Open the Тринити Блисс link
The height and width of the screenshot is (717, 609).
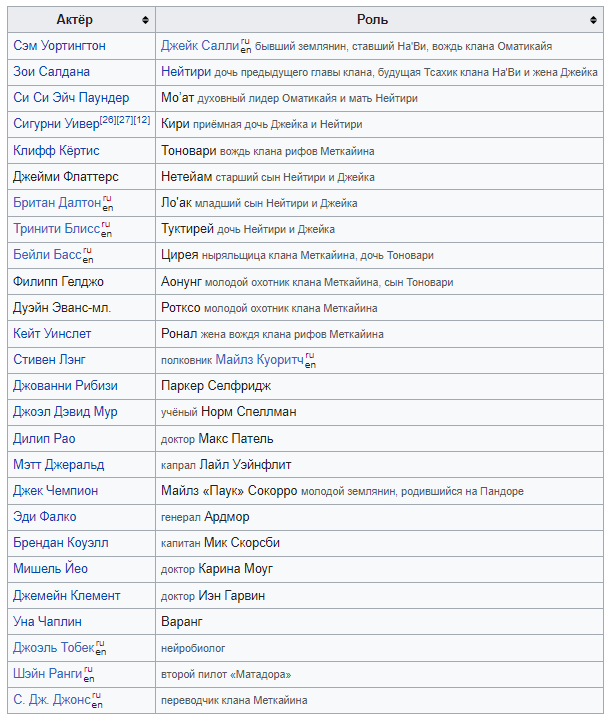57,229
